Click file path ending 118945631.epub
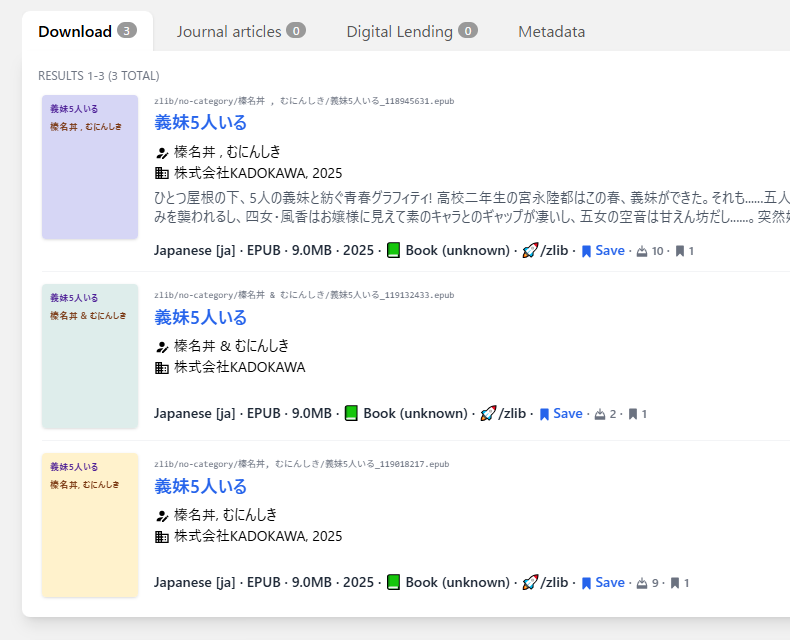Screen dimensions: 790x640 (304, 101)
